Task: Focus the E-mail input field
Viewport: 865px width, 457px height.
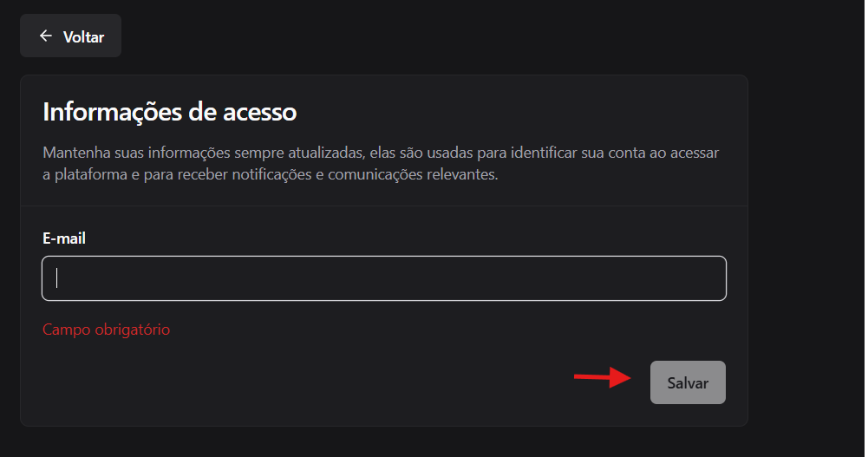Action: [384, 278]
